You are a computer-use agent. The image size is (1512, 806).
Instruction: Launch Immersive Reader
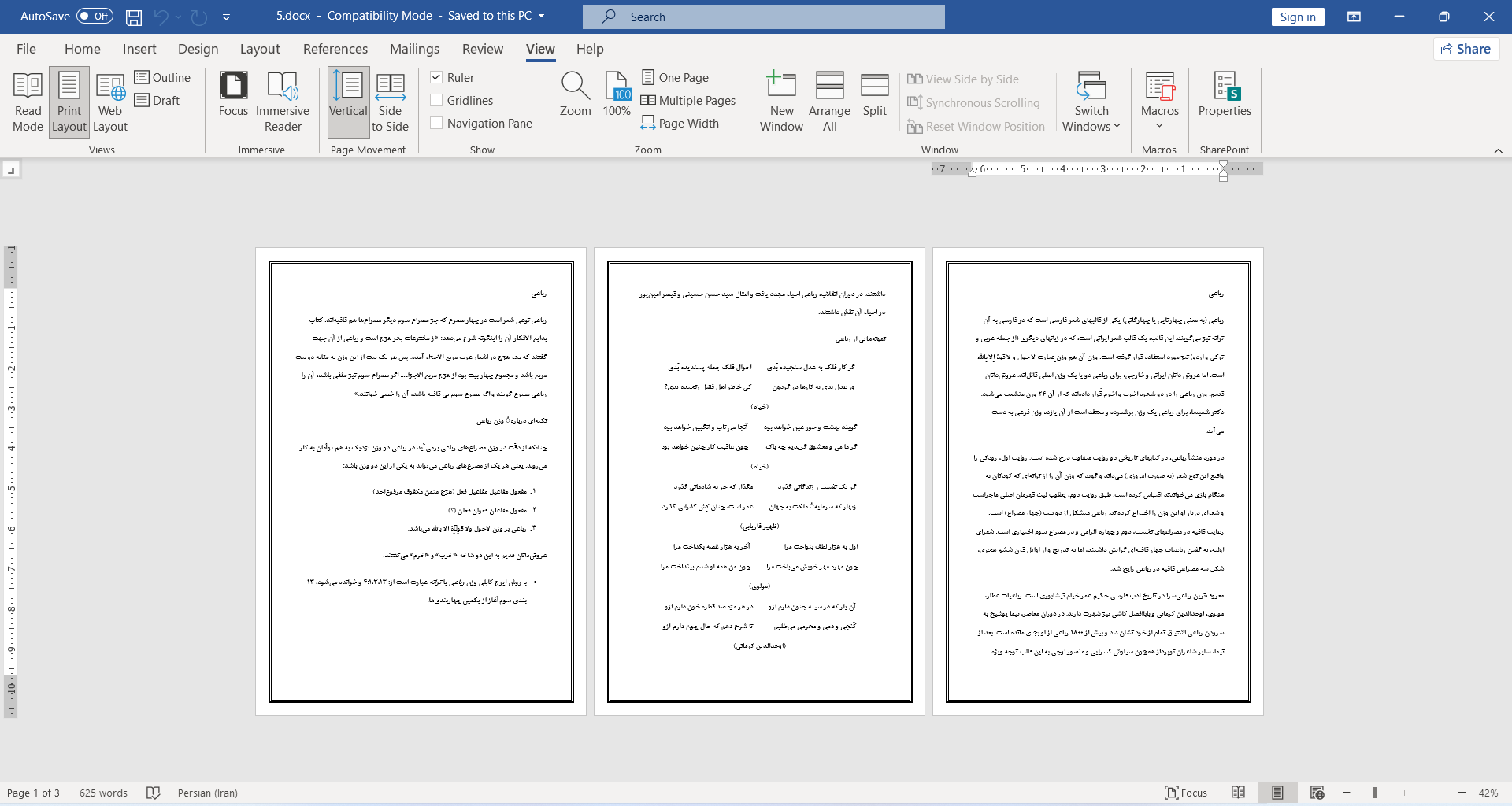click(283, 102)
